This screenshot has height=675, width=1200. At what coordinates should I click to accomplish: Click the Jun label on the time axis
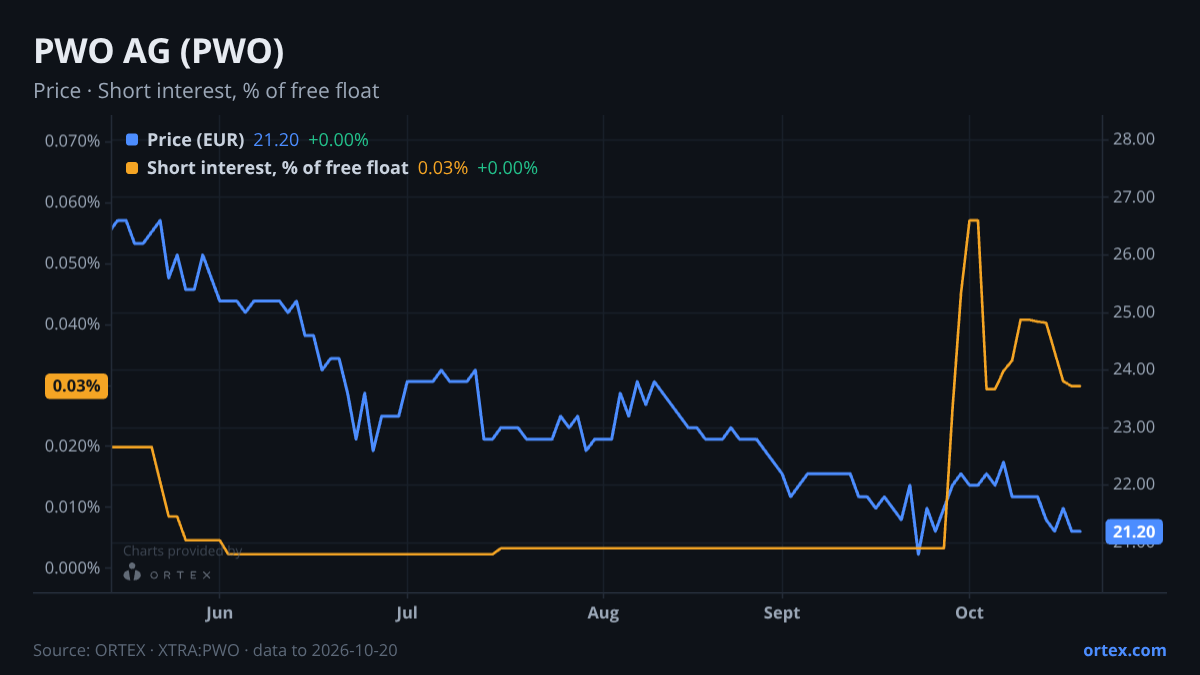[219, 613]
